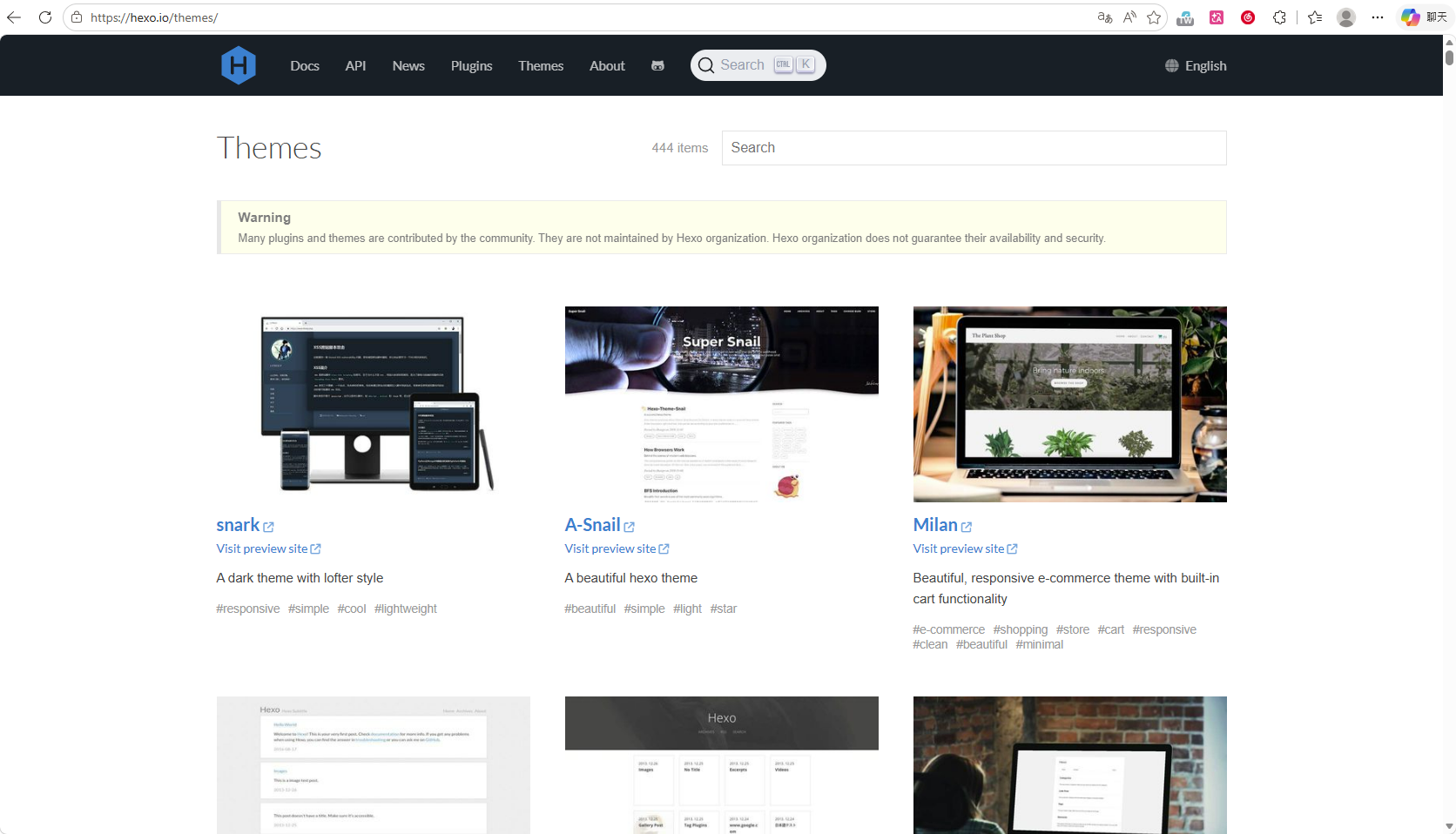Screen dimensions: 1456x834
Task: Open the browser settings ellipsis menu
Action: pyautogui.click(x=1378, y=17)
